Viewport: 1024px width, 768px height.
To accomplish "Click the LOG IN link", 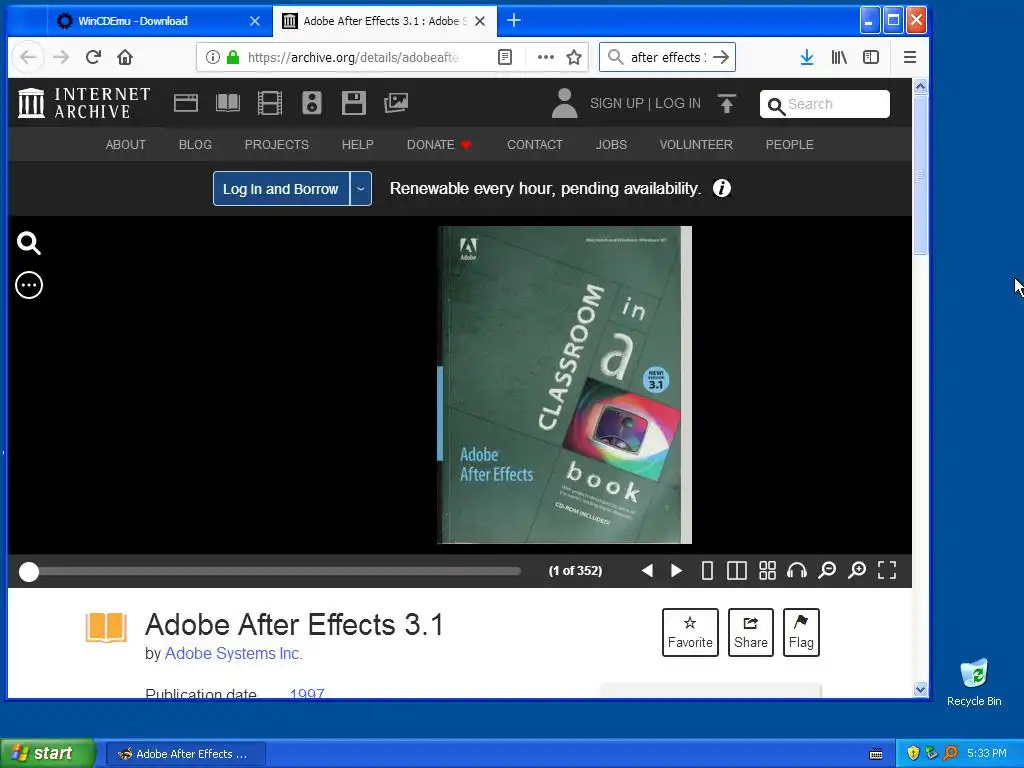I will pyautogui.click(x=678, y=103).
